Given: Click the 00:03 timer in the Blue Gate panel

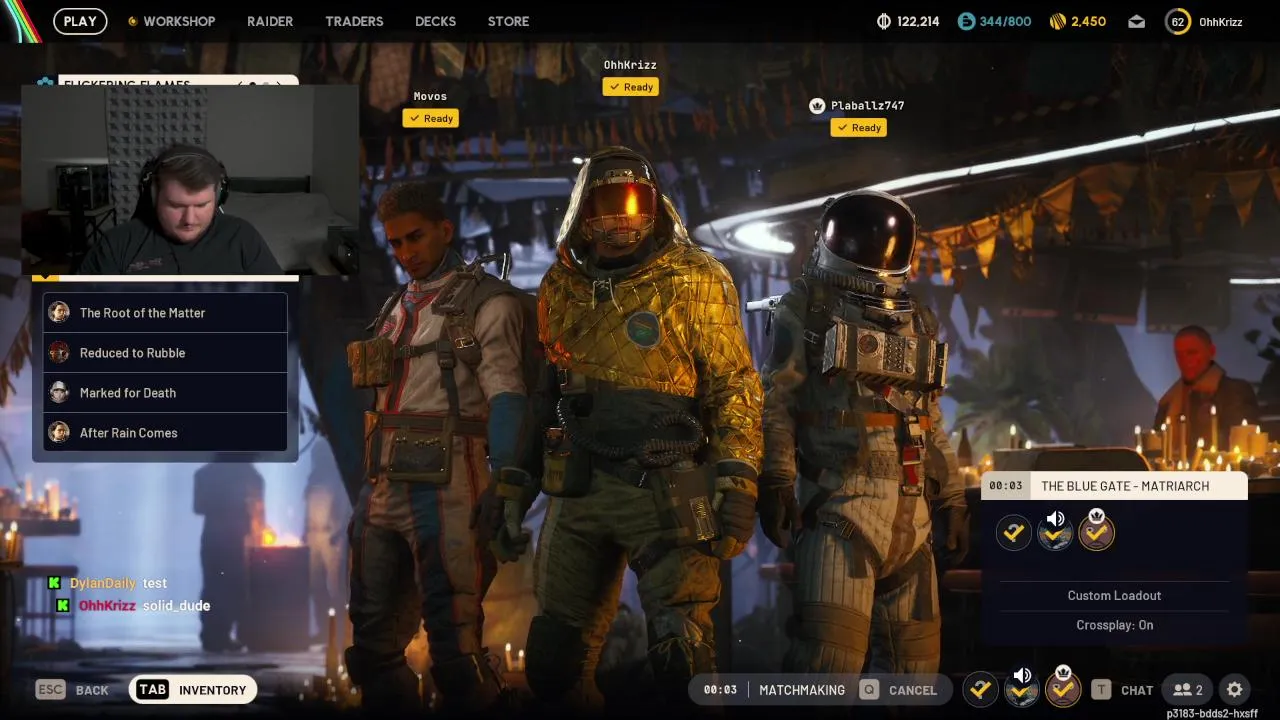Looking at the screenshot, I should pyautogui.click(x=1005, y=486).
